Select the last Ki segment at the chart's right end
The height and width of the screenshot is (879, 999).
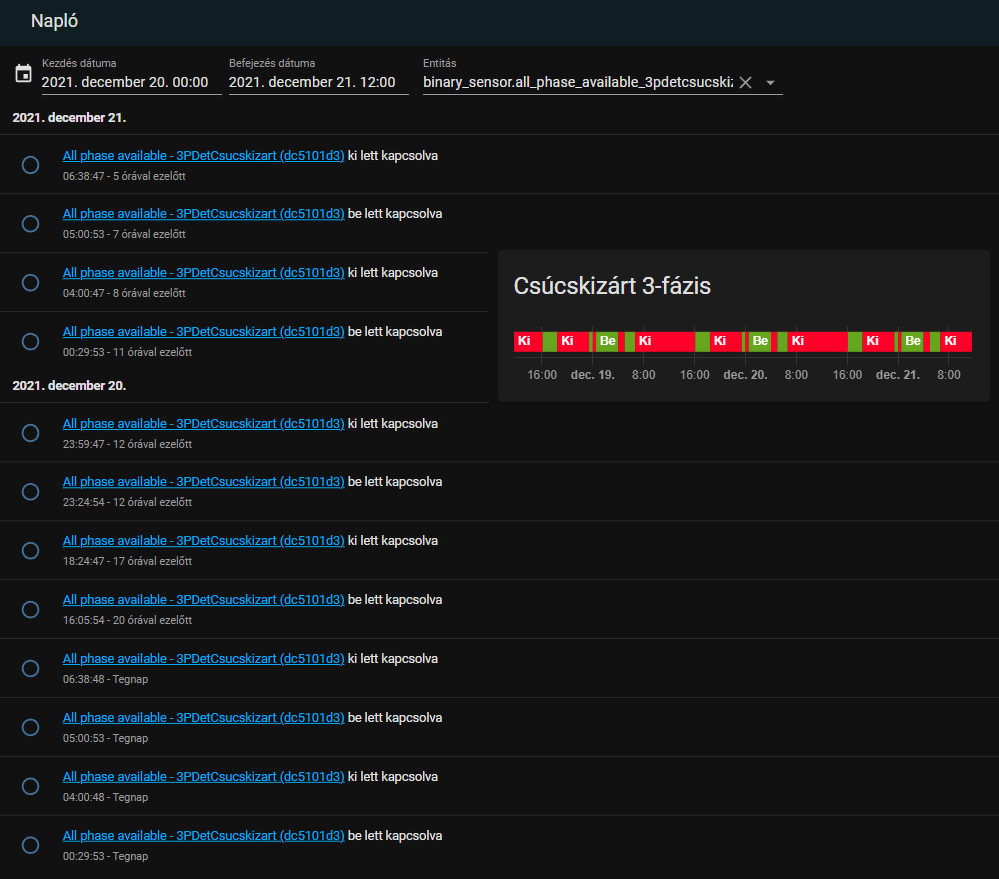[956, 341]
